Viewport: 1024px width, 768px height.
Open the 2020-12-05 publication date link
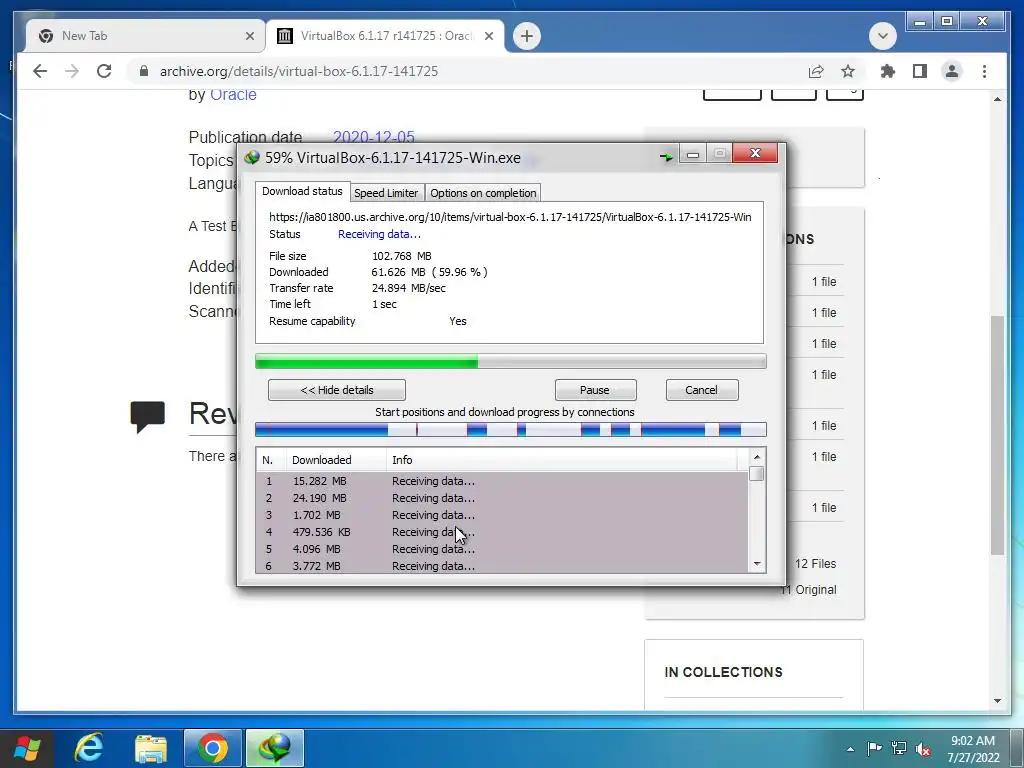click(374, 136)
